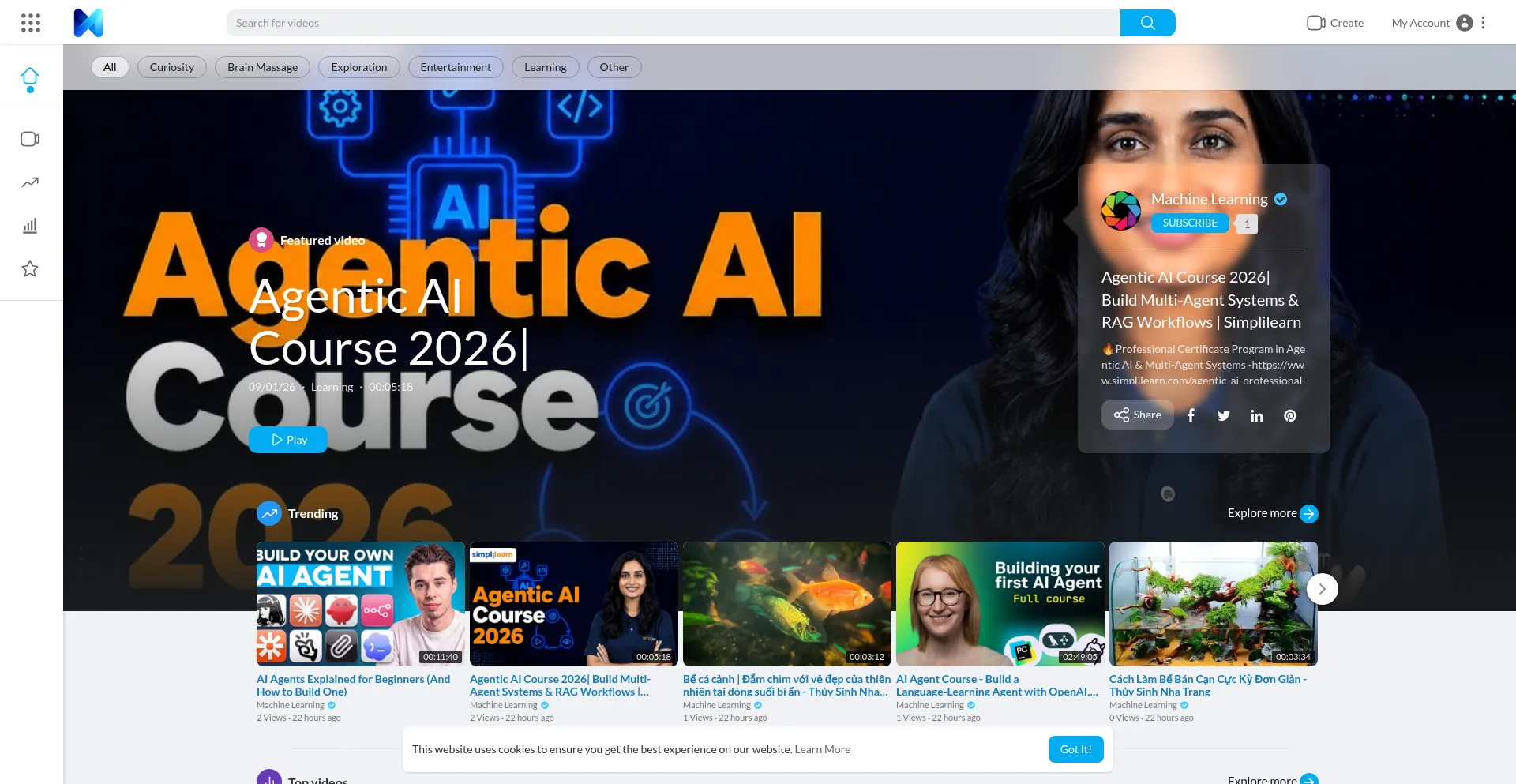Click the Trending section round icon
Viewport: 1516px width, 784px height.
click(269, 514)
